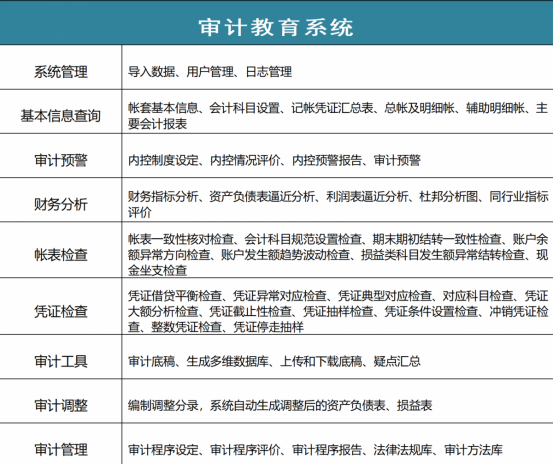This screenshot has width=554, height=464.
Task: Select the 杜邦分析图 text
Action: click(x=449, y=196)
